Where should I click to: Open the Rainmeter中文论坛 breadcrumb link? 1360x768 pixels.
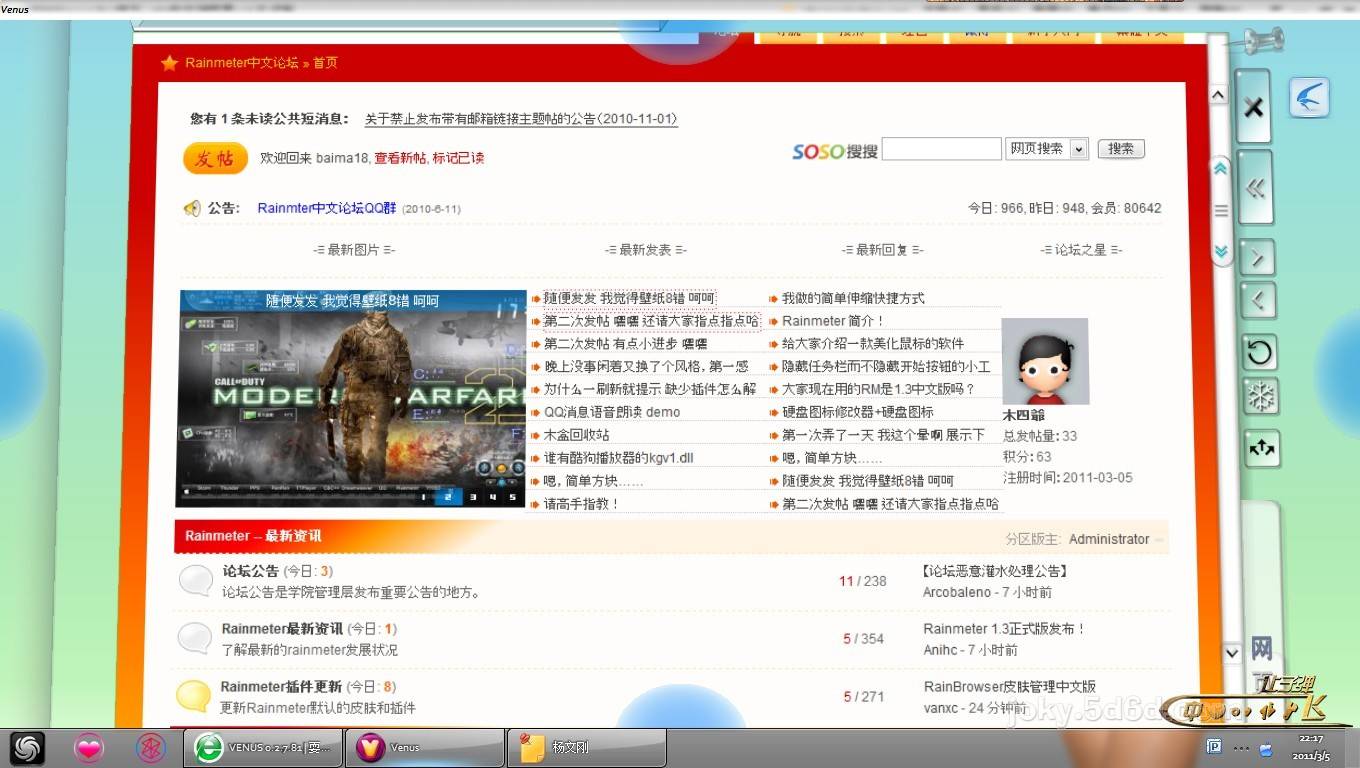pyautogui.click(x=242, y=63)
